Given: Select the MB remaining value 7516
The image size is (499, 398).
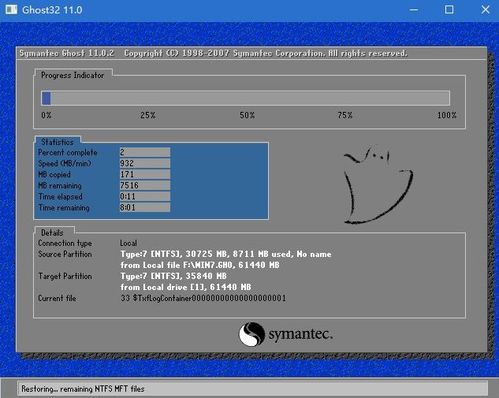Looking at the screenshot, I should (x=145, y=185).
